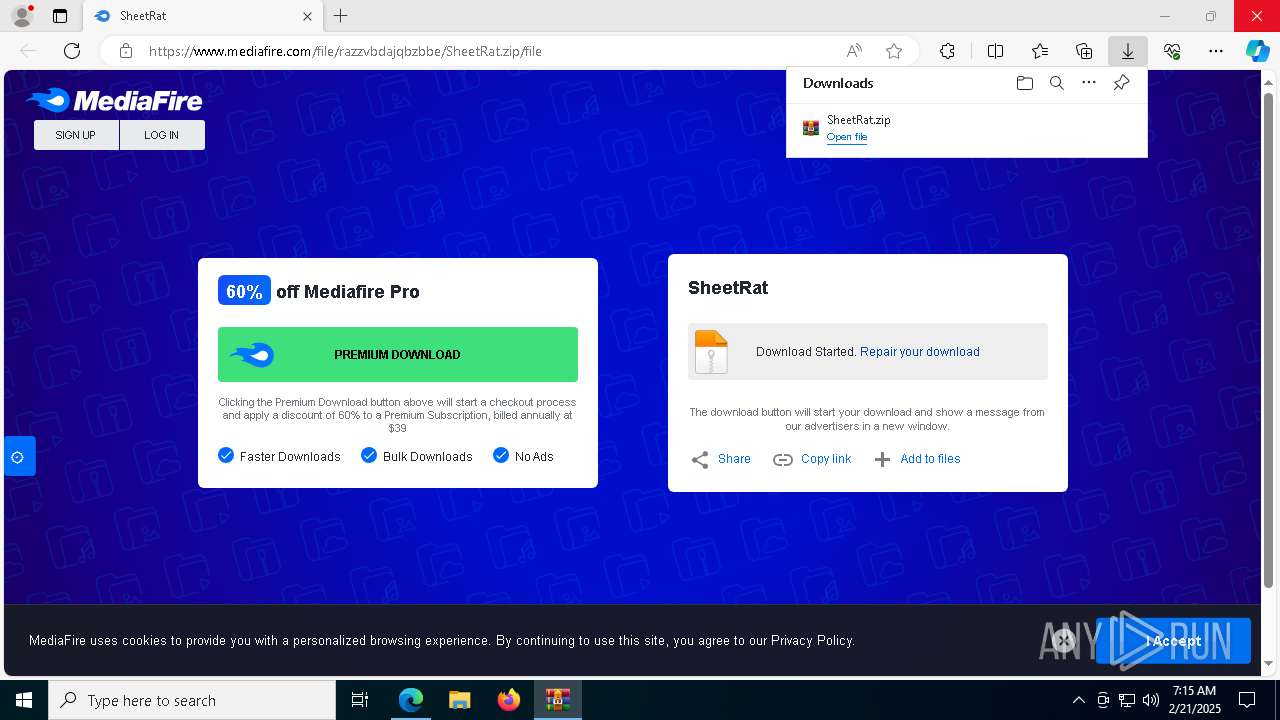Add page to favorites star icon

click(894, 51)
